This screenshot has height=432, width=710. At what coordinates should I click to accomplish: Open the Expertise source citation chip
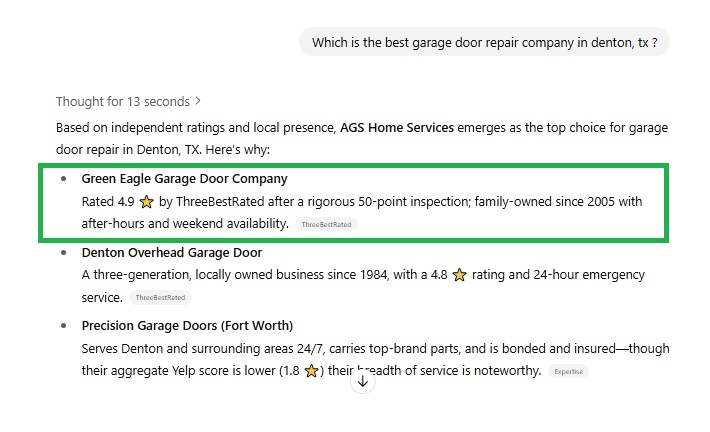point(568,371)
